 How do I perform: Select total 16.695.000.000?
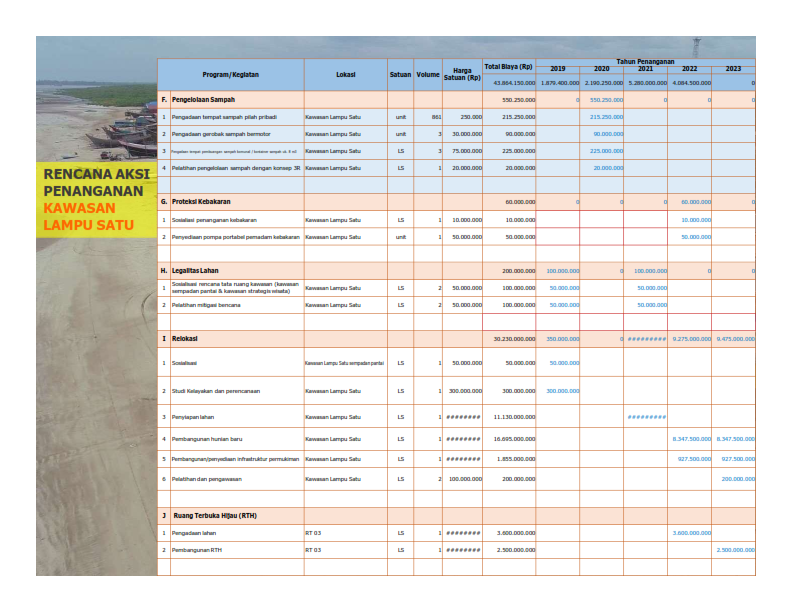point(514,439)
